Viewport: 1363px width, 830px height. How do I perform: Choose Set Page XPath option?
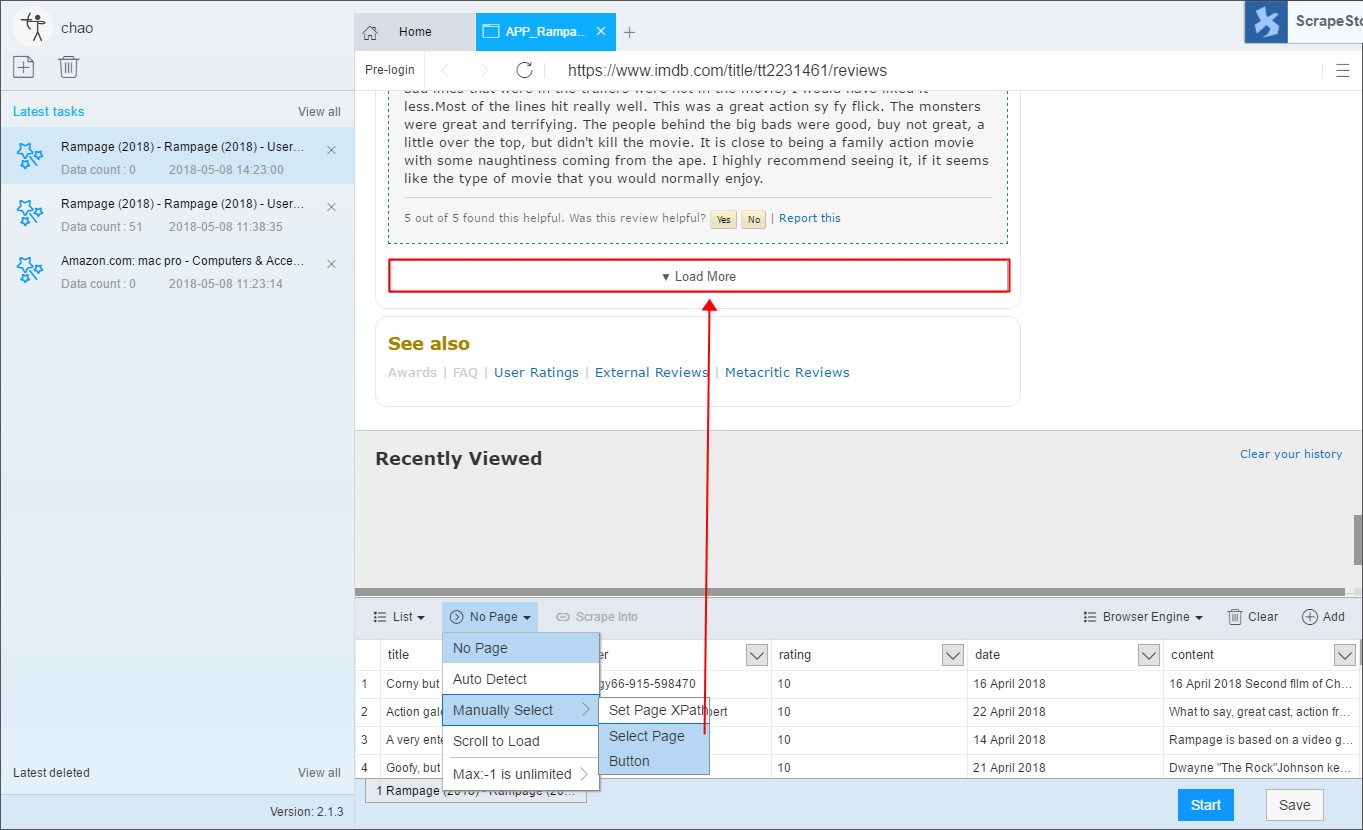click(x=654, y=710)
